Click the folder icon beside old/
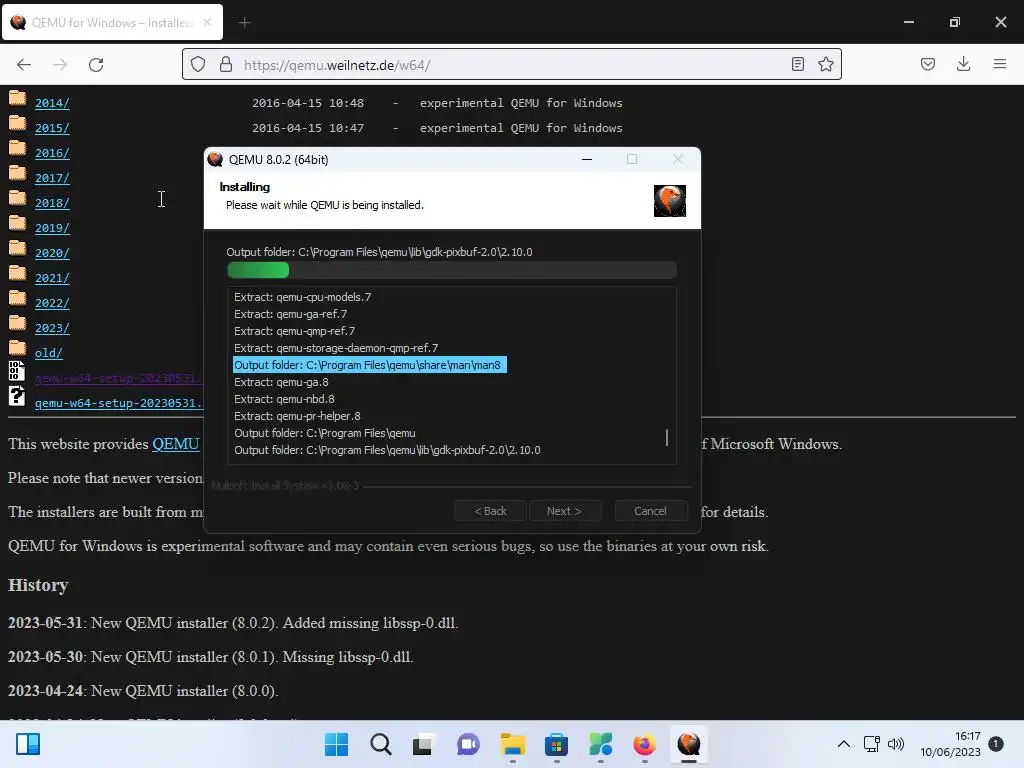The height and width of the screenshot is (768, 1024). coord(18,349)
